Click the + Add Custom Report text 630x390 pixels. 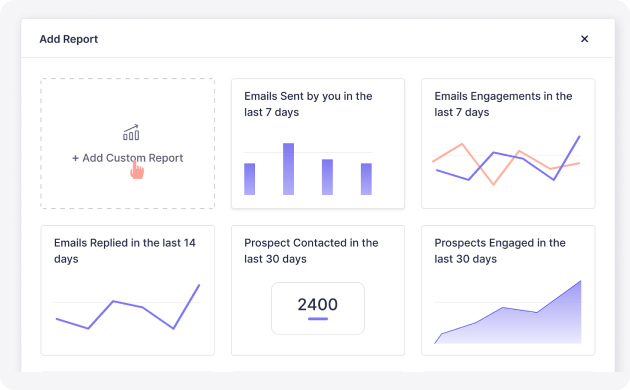click(x=127, y=158)
